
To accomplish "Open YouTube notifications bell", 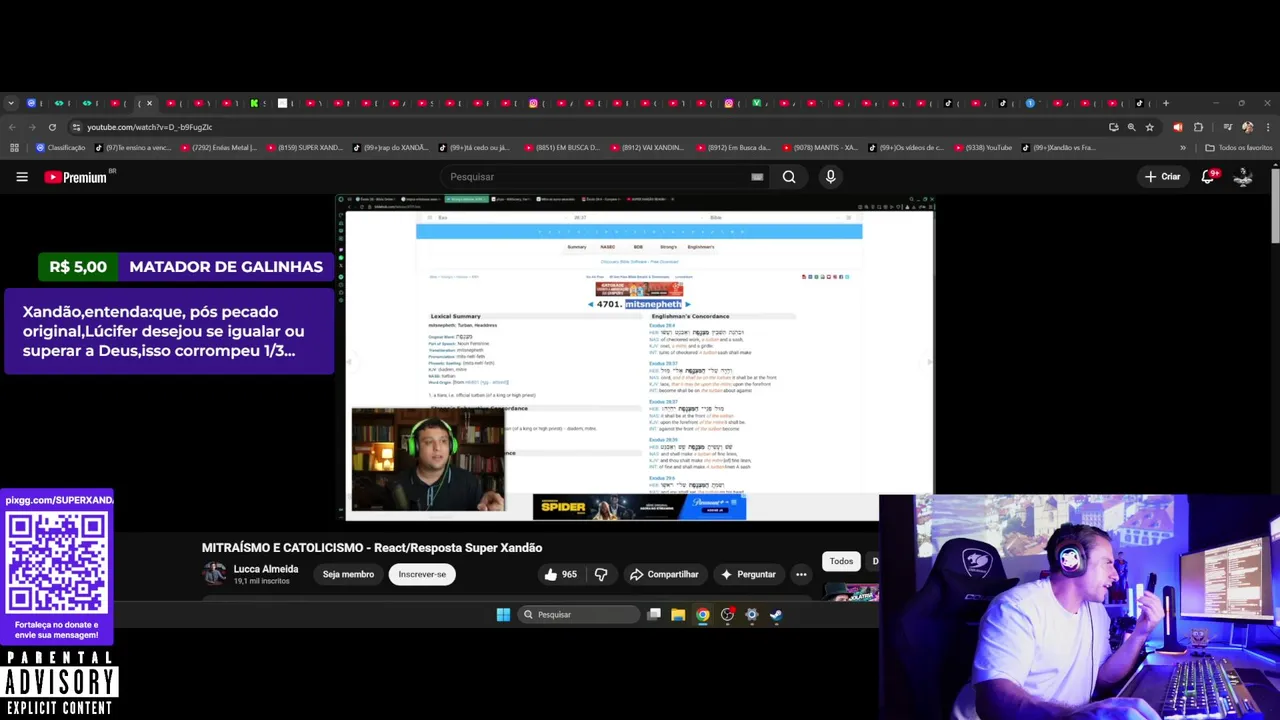I will point(1209,177).
